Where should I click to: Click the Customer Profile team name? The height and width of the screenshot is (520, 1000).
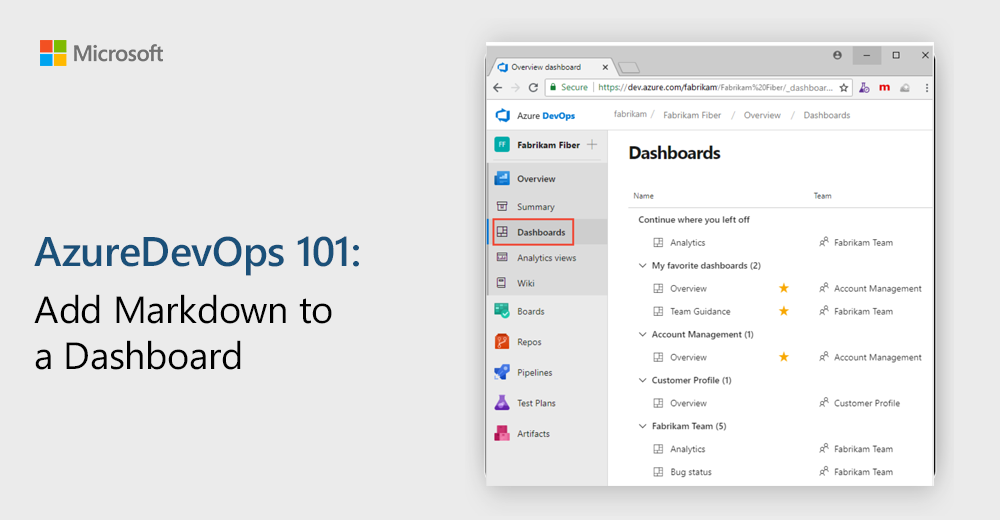click(x=867, y=403)
